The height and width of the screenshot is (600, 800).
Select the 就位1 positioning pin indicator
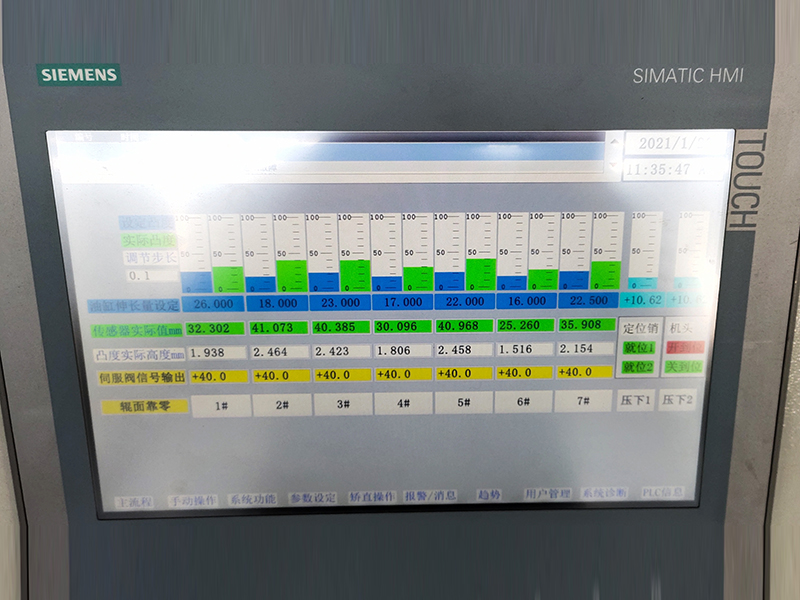click(x=638, y=347)
